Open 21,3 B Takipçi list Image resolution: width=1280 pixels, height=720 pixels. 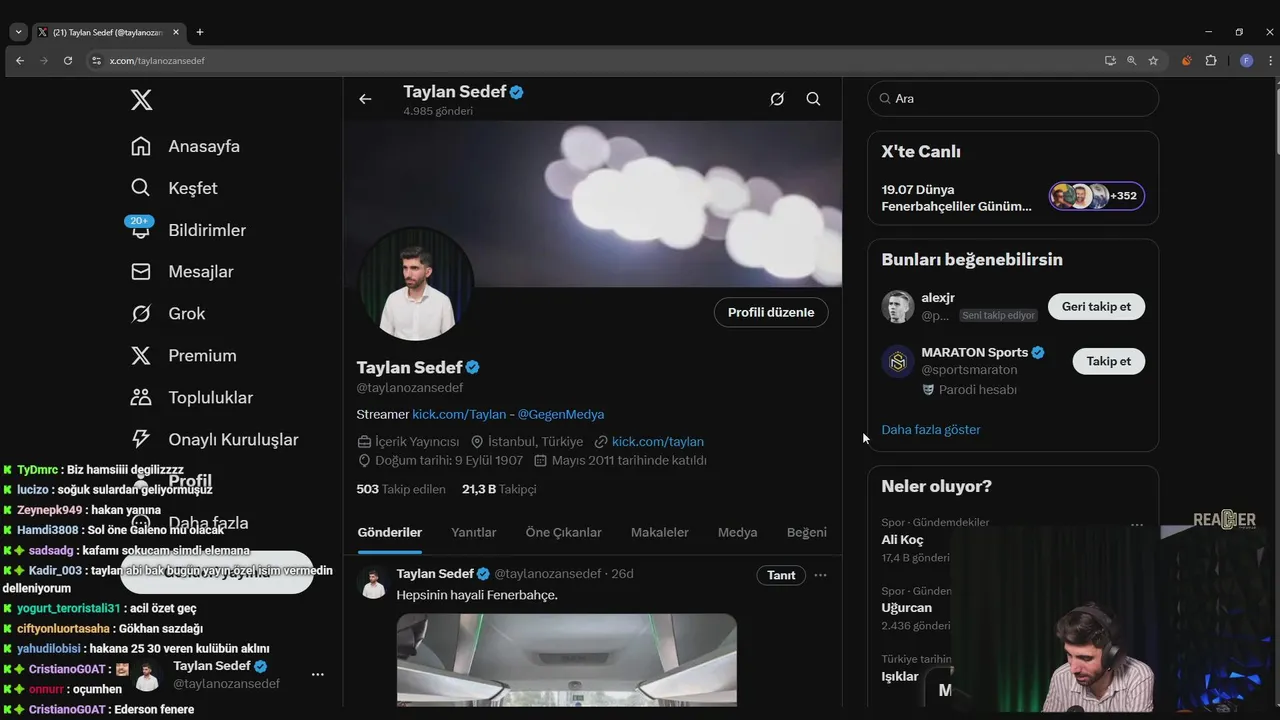coord(499,489)
